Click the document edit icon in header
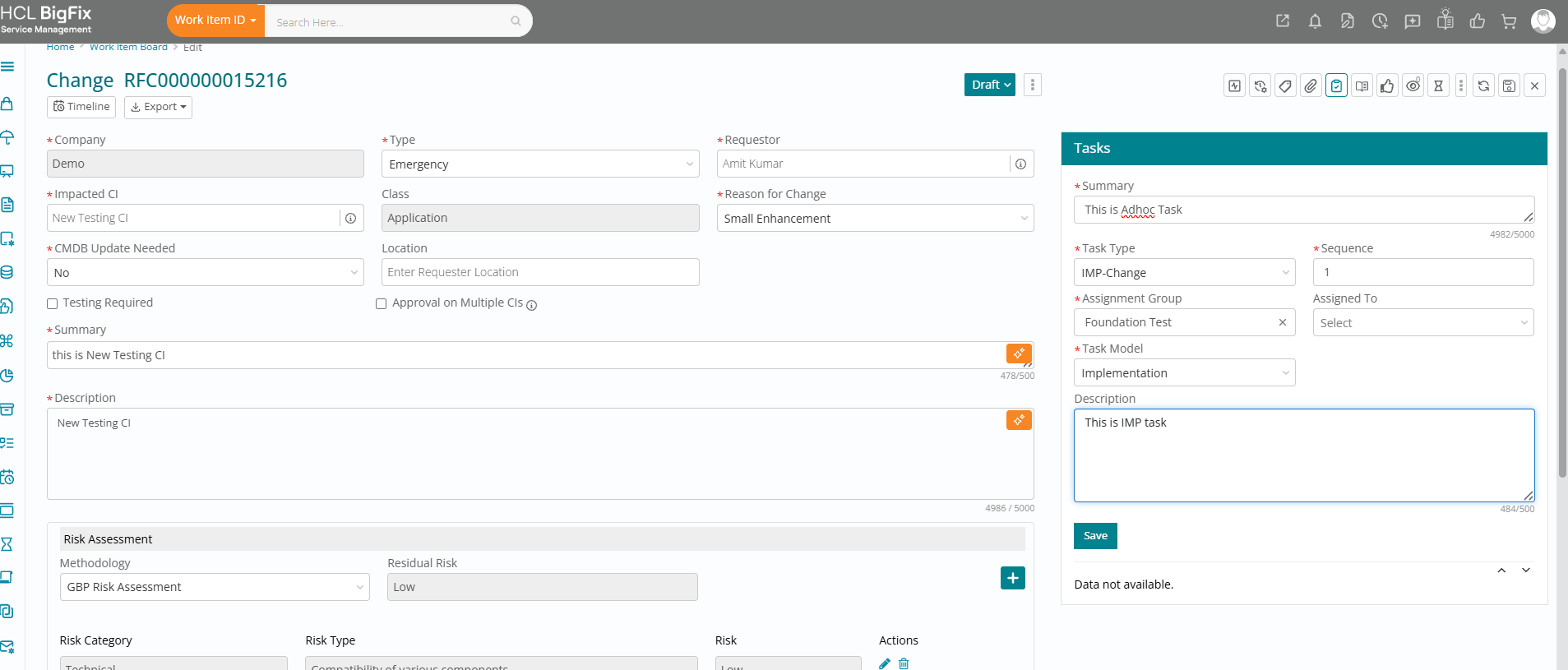The width and height of the screenshot is (1568, 670). [x=1347, y=21]
